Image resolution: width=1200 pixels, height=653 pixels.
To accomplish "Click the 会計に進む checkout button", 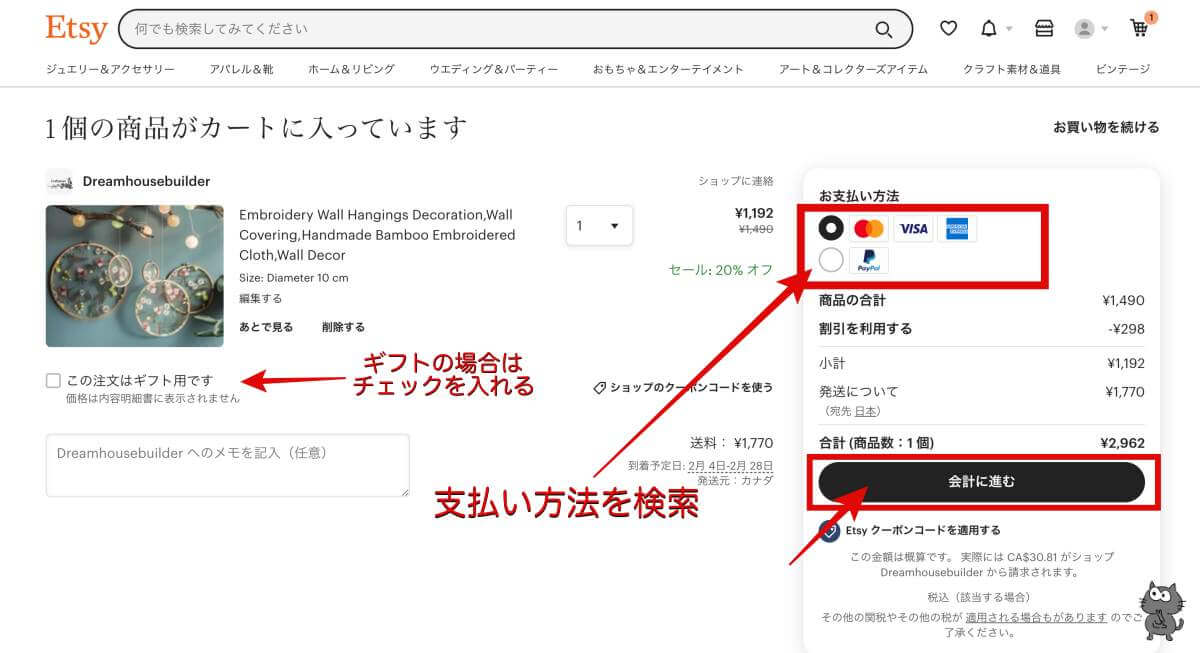I will [x=981, y=482].
